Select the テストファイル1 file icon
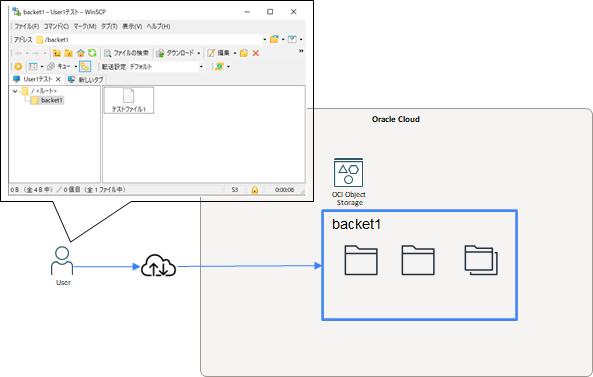Screen dimensions: 593x377 pos(129,100)
